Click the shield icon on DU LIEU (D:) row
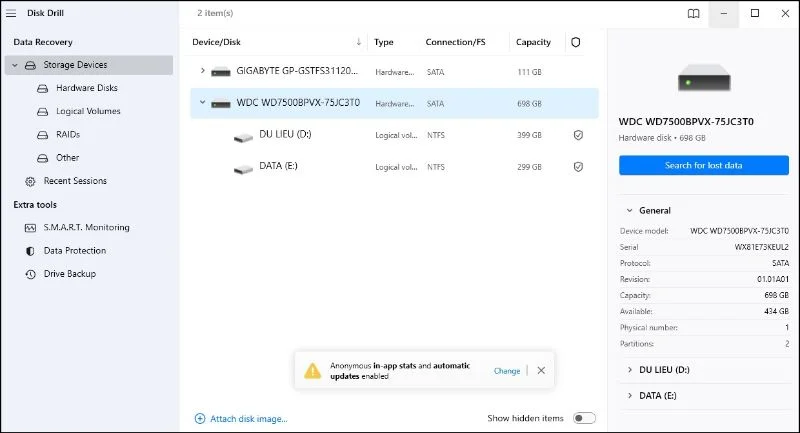This screenshot has width=800, height=433. pyautogui.click(x=578, y=135)
